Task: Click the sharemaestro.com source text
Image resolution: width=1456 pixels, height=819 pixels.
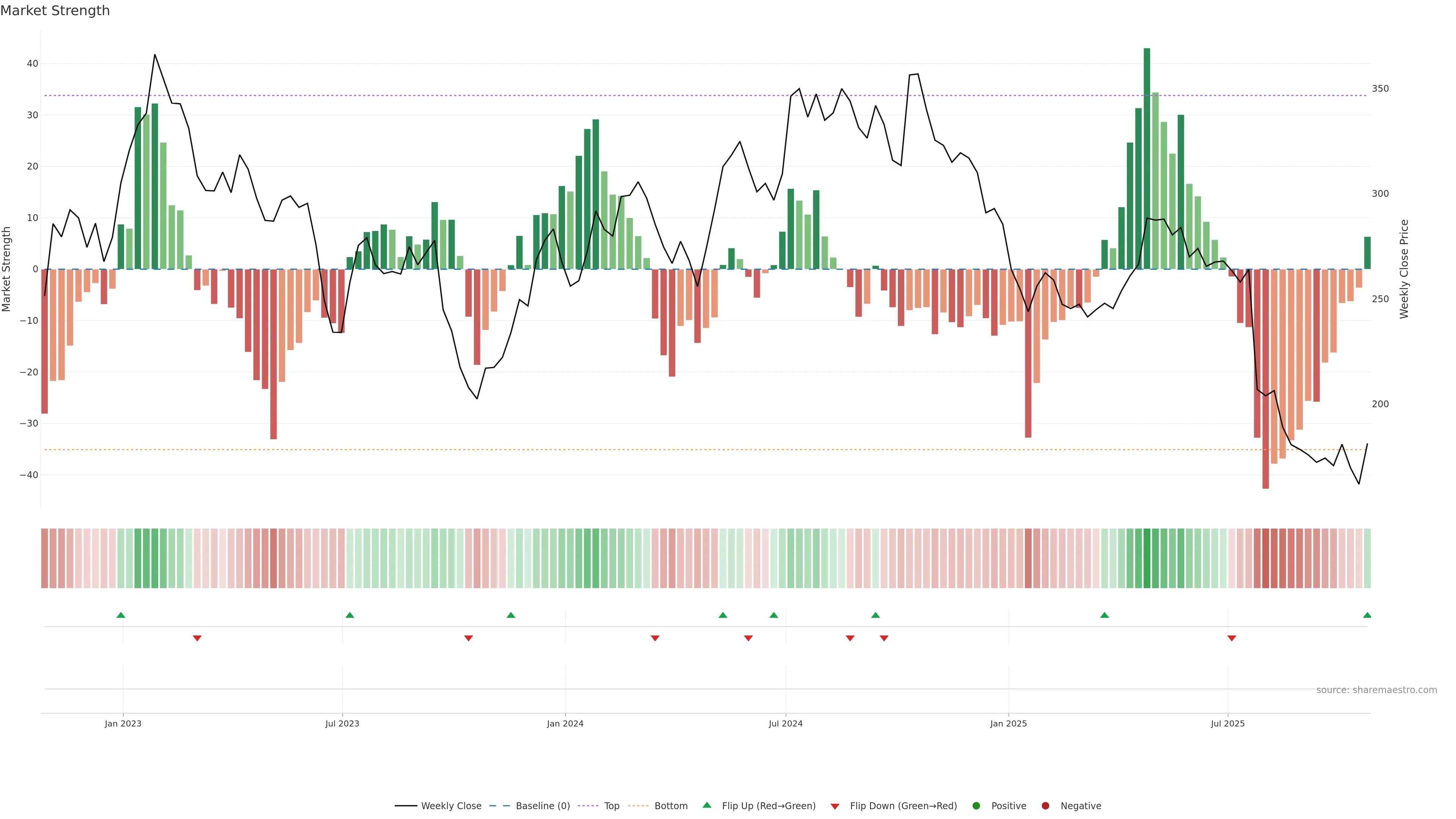Action: click(1376, 690)
